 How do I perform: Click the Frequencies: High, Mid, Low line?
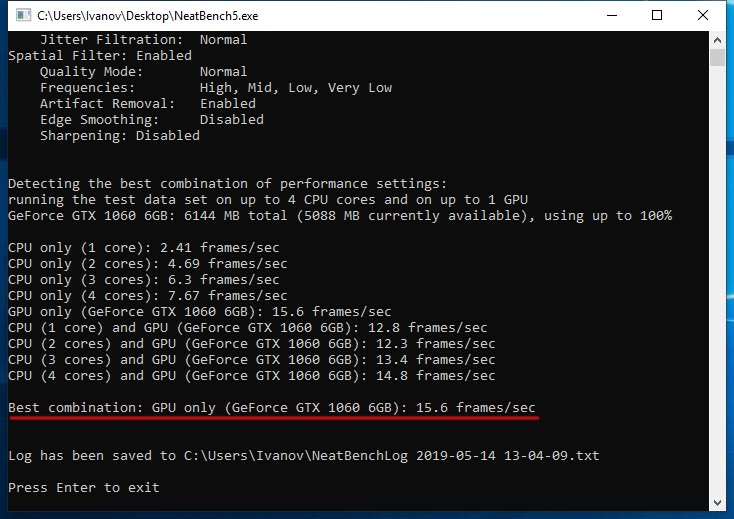coord(216,88)
